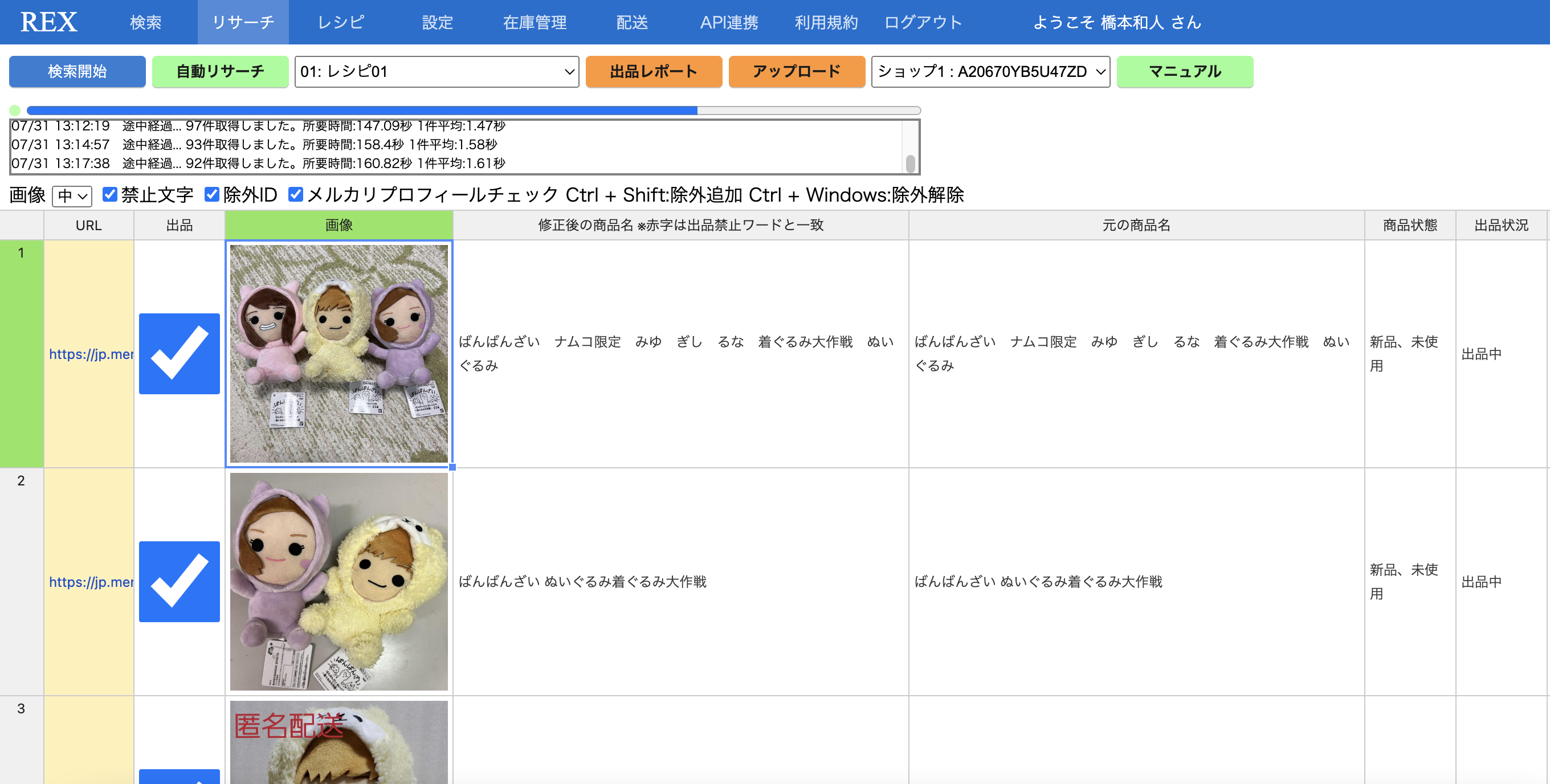Viewport: 1550px width, 784px height.
Task: Open the 出品レポート
Action: (654, 72)
